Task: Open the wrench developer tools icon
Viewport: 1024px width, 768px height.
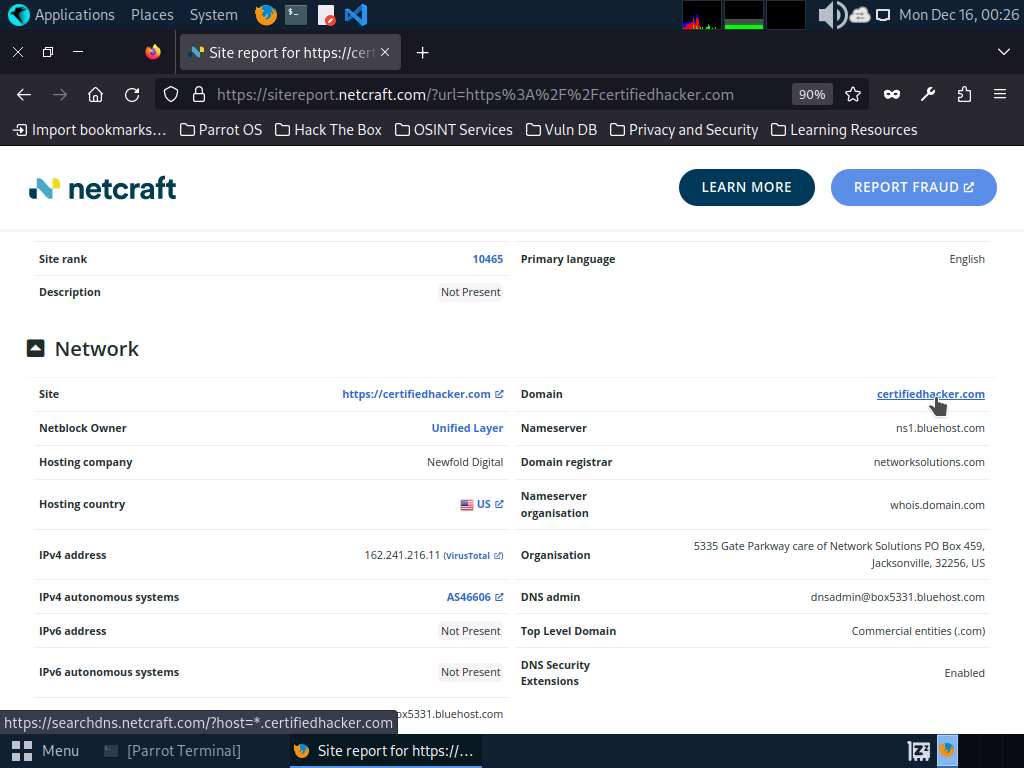Action: [927, 95]
